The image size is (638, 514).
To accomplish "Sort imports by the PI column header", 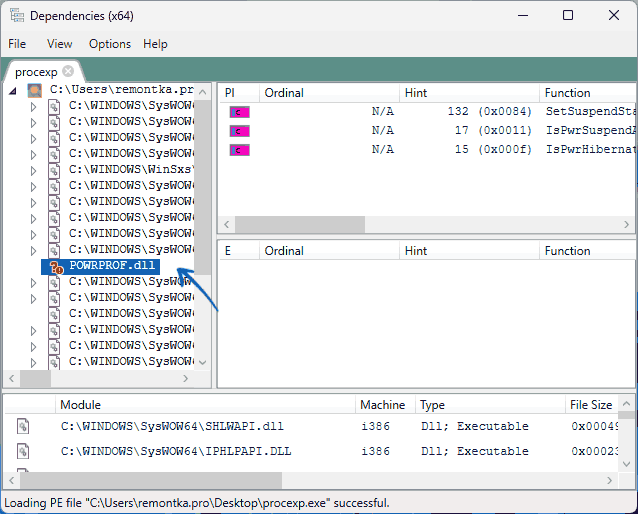I will pyautogui.click(x=239, y=93).
